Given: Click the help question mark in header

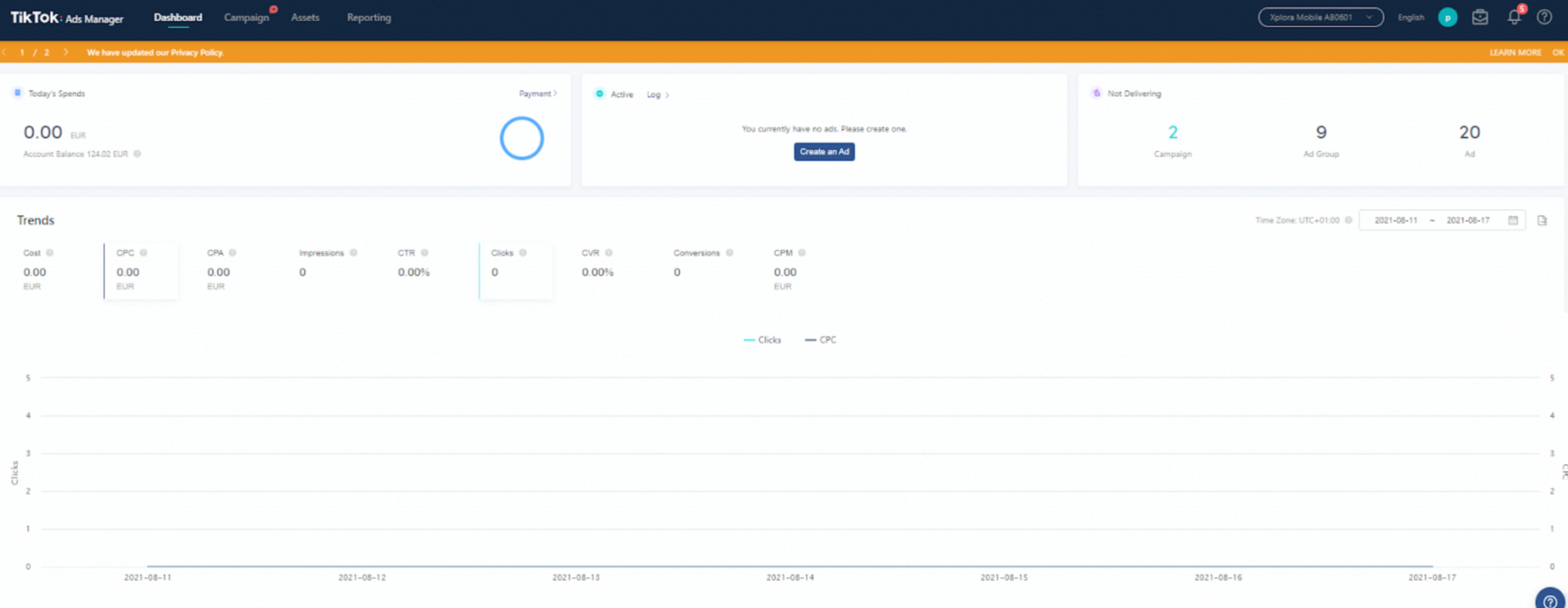Looking at the screenshot, I should (x=1544, y=17).
